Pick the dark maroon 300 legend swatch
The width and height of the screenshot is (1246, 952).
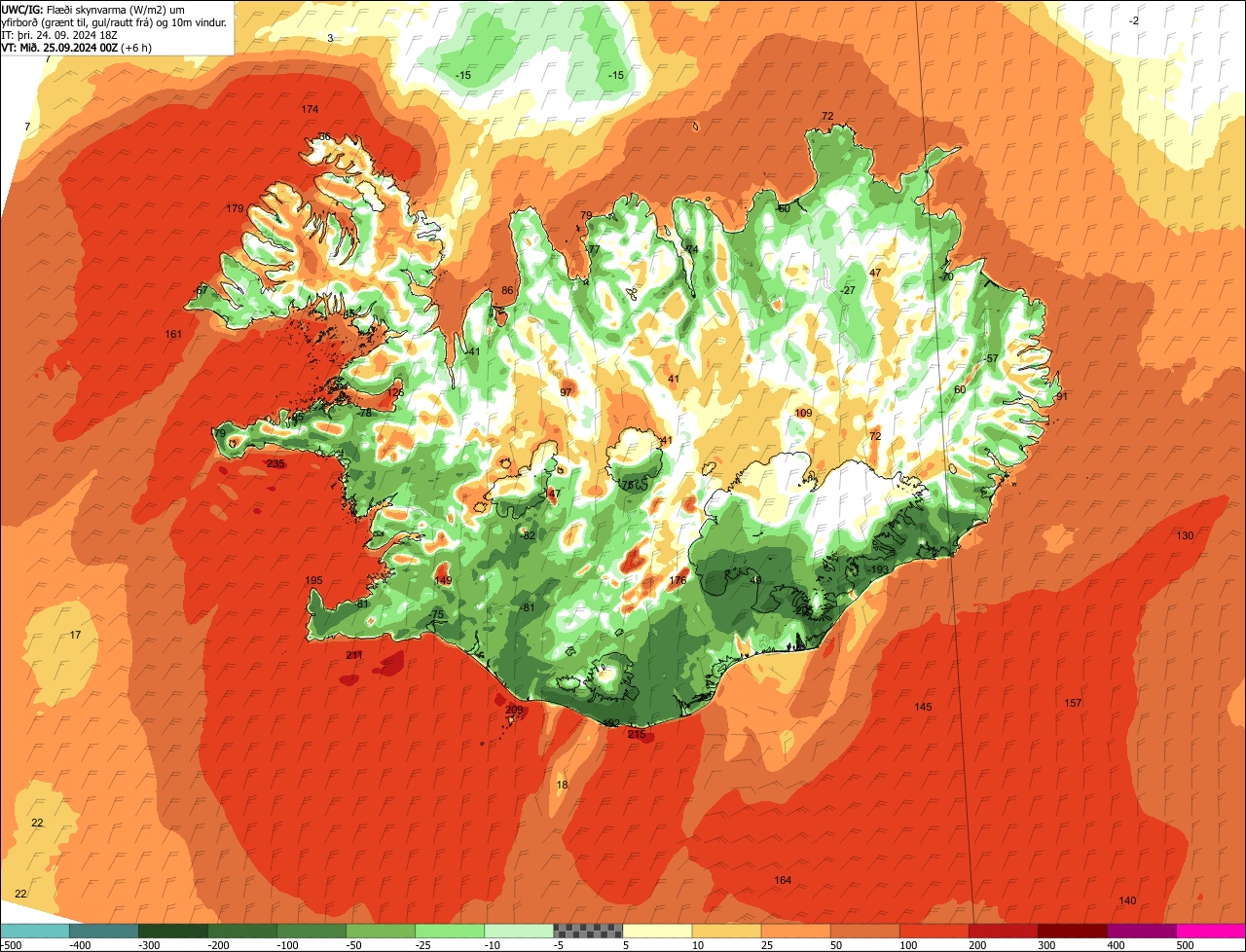pyautogui.click(x=1072, y=932)
